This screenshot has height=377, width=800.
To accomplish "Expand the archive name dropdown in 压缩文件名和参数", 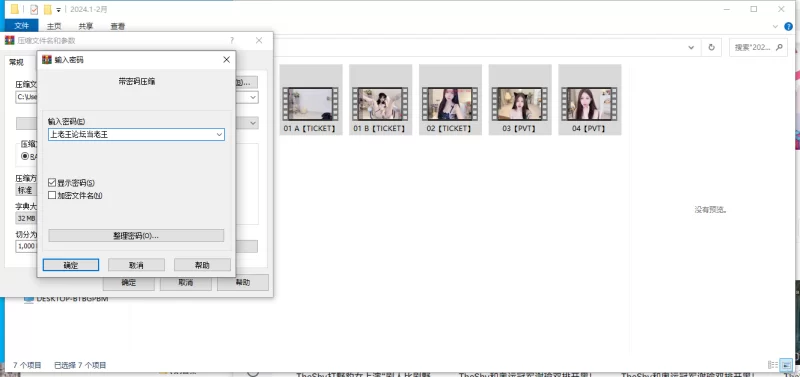I will pyautogui.click(x=253, y=97).
